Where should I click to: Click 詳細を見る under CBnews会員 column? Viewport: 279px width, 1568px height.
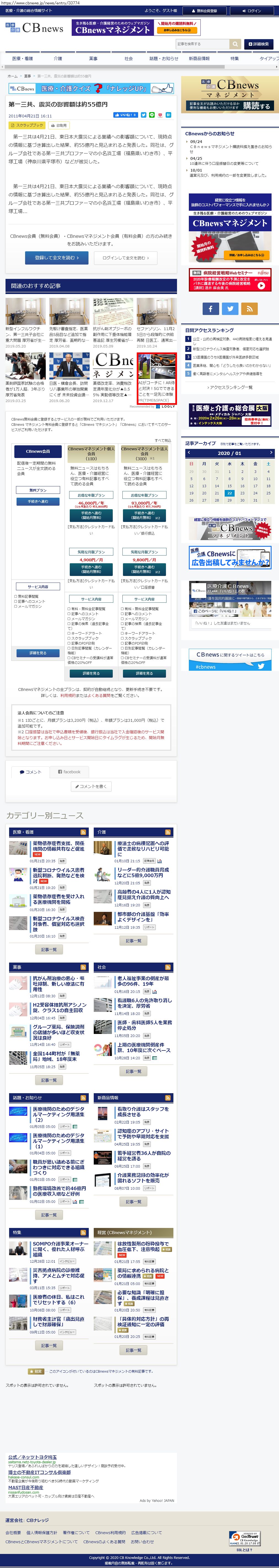[38, 653]
